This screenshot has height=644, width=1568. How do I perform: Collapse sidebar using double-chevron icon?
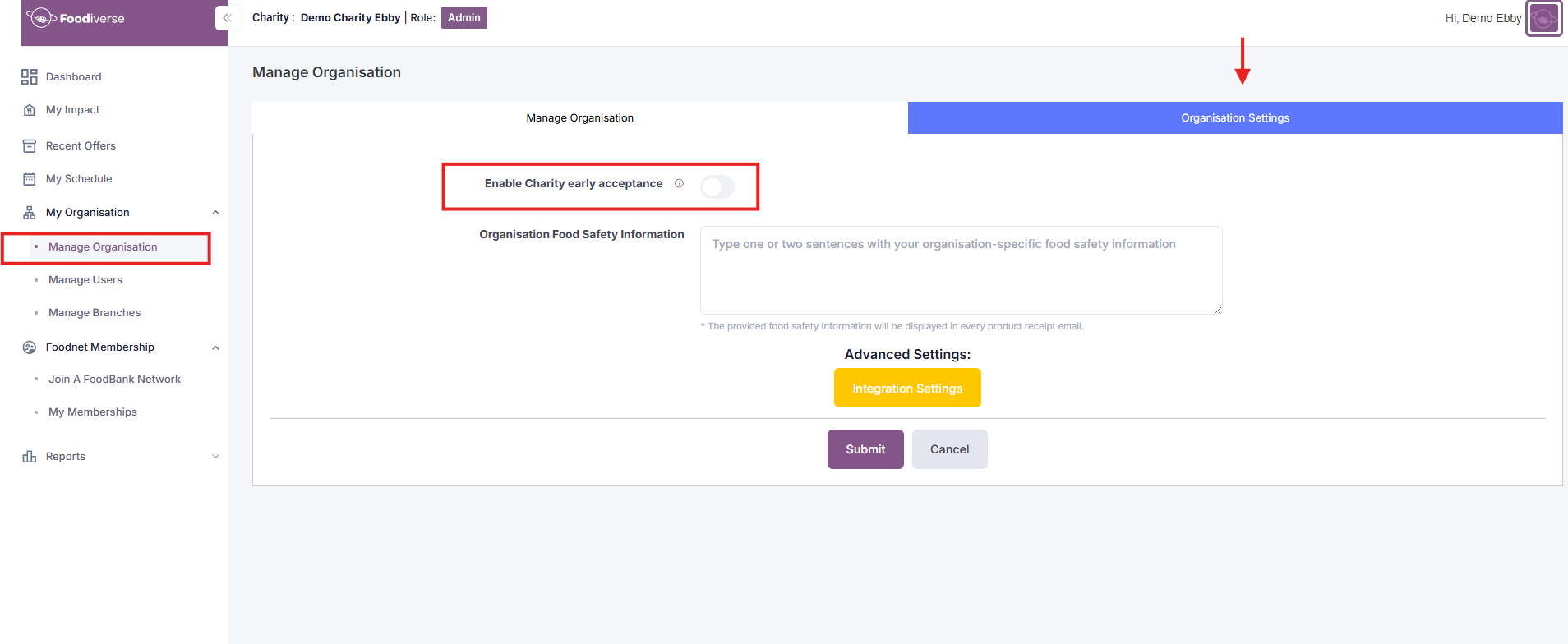coord(227,18)
